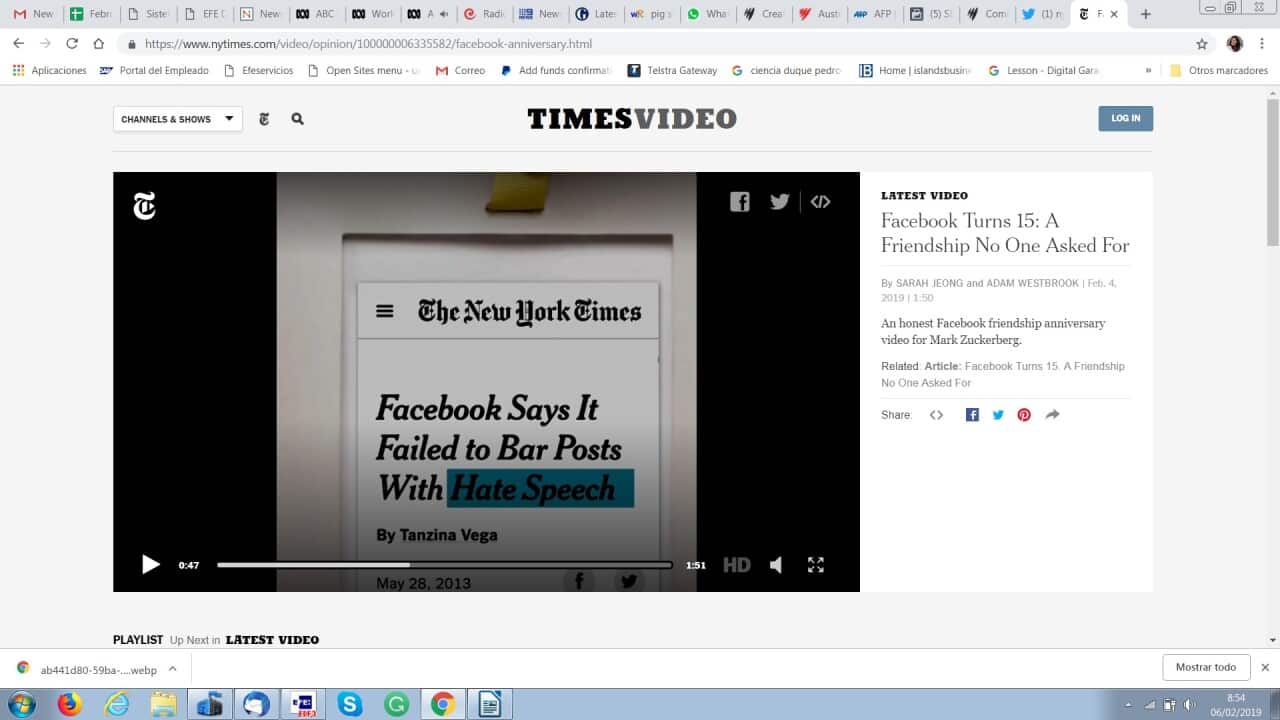Bookmark this page with the star icon
This screenshot has height=720, width=1280.
coord(1202,44)
